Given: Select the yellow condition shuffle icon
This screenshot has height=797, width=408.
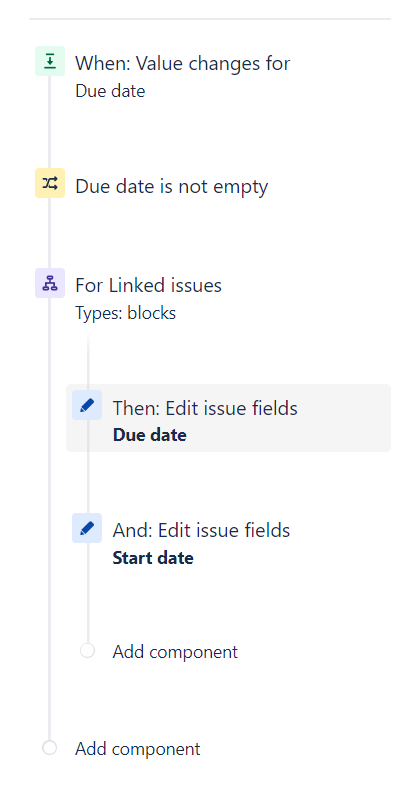Looking at the screenshot, I should point(50,183).
